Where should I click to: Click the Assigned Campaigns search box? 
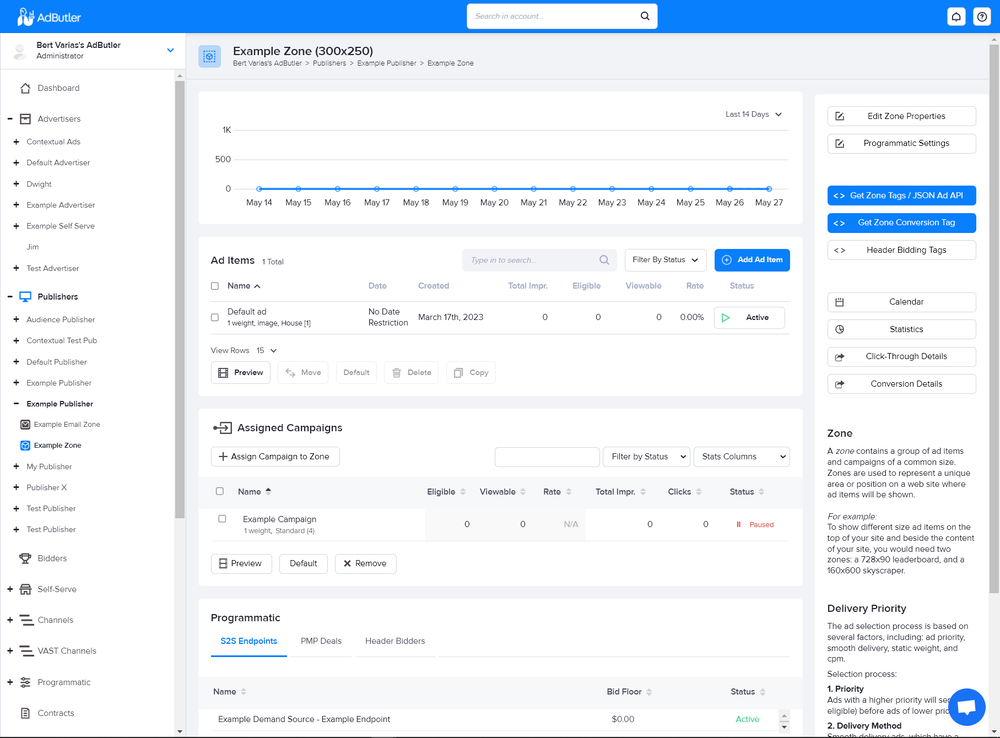[x=547, y=457]
